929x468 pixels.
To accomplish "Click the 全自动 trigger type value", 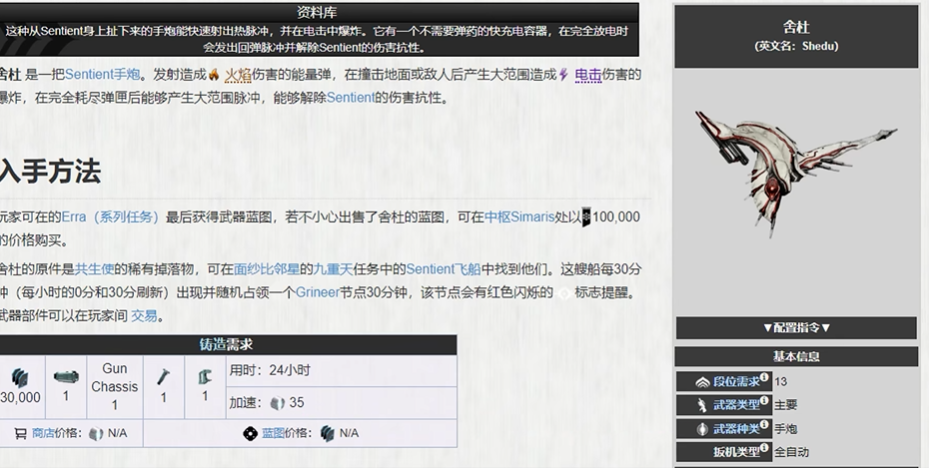I will (791, 452).
